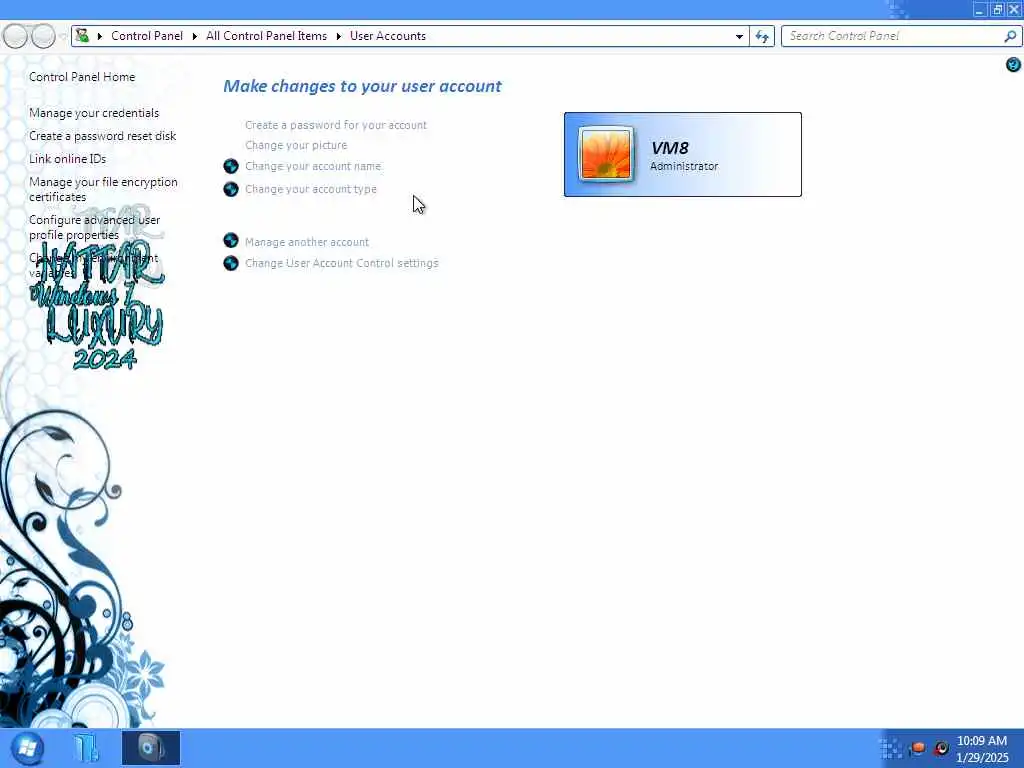This screenshot has height=768, width=1024.
Task: Click shield icon beside Manage another account
Action: tap(231, 240)
